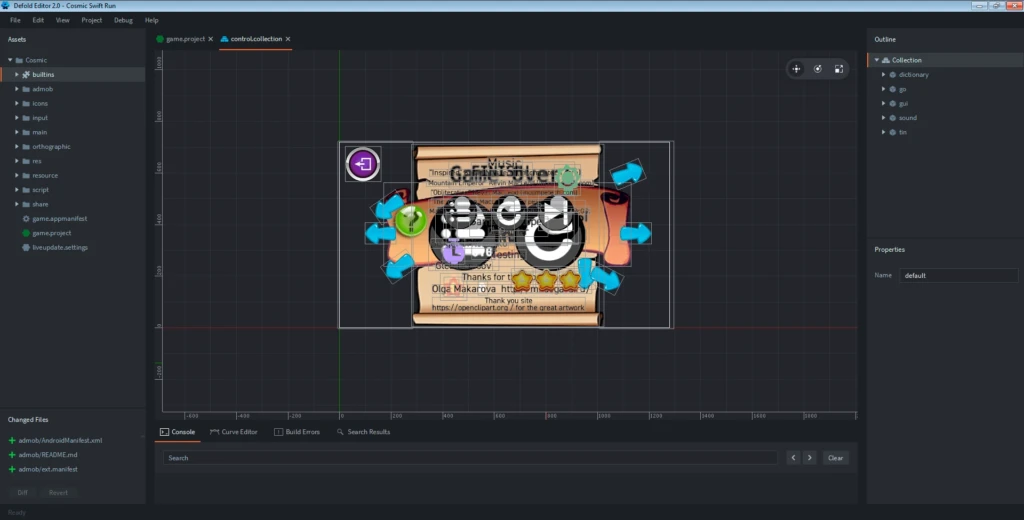The width and height of the screenshot is (1024, 520).
Task: Expand the admob folder in Assets
Action: click(17, 89)
